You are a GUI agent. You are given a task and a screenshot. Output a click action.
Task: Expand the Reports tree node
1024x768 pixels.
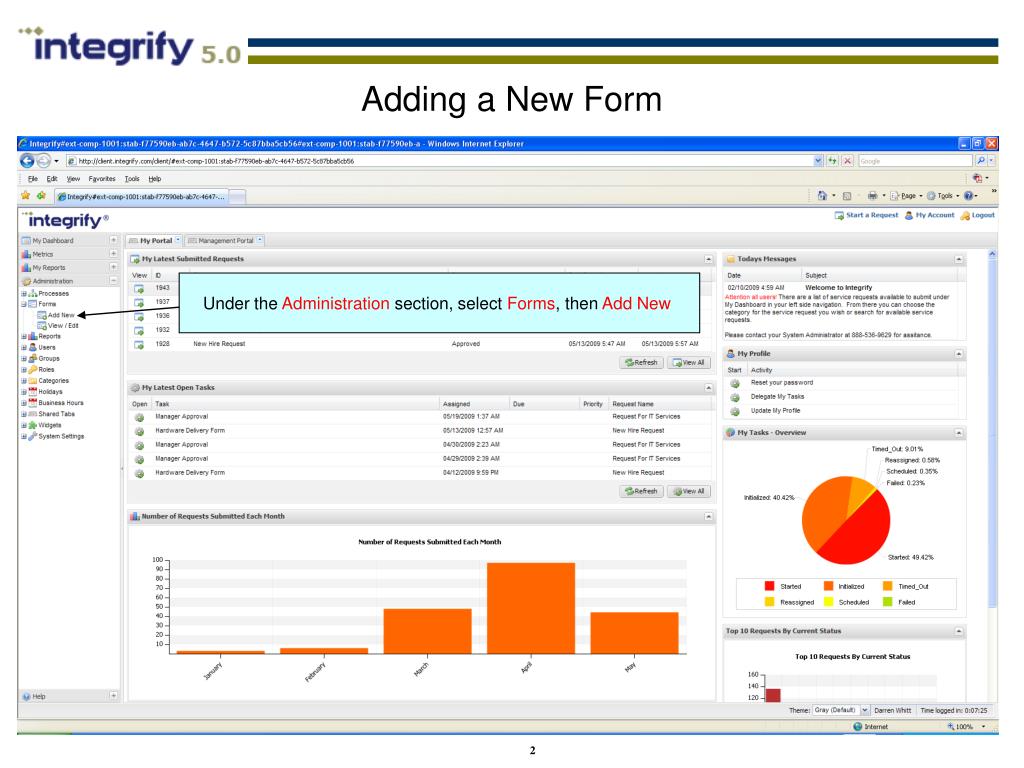tap(24, 337)
